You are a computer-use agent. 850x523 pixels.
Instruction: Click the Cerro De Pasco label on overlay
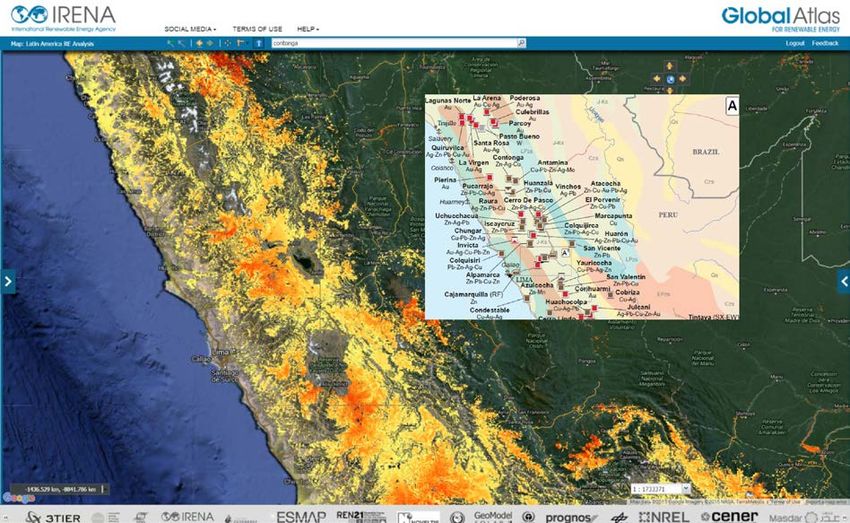[x=529, y=200]
